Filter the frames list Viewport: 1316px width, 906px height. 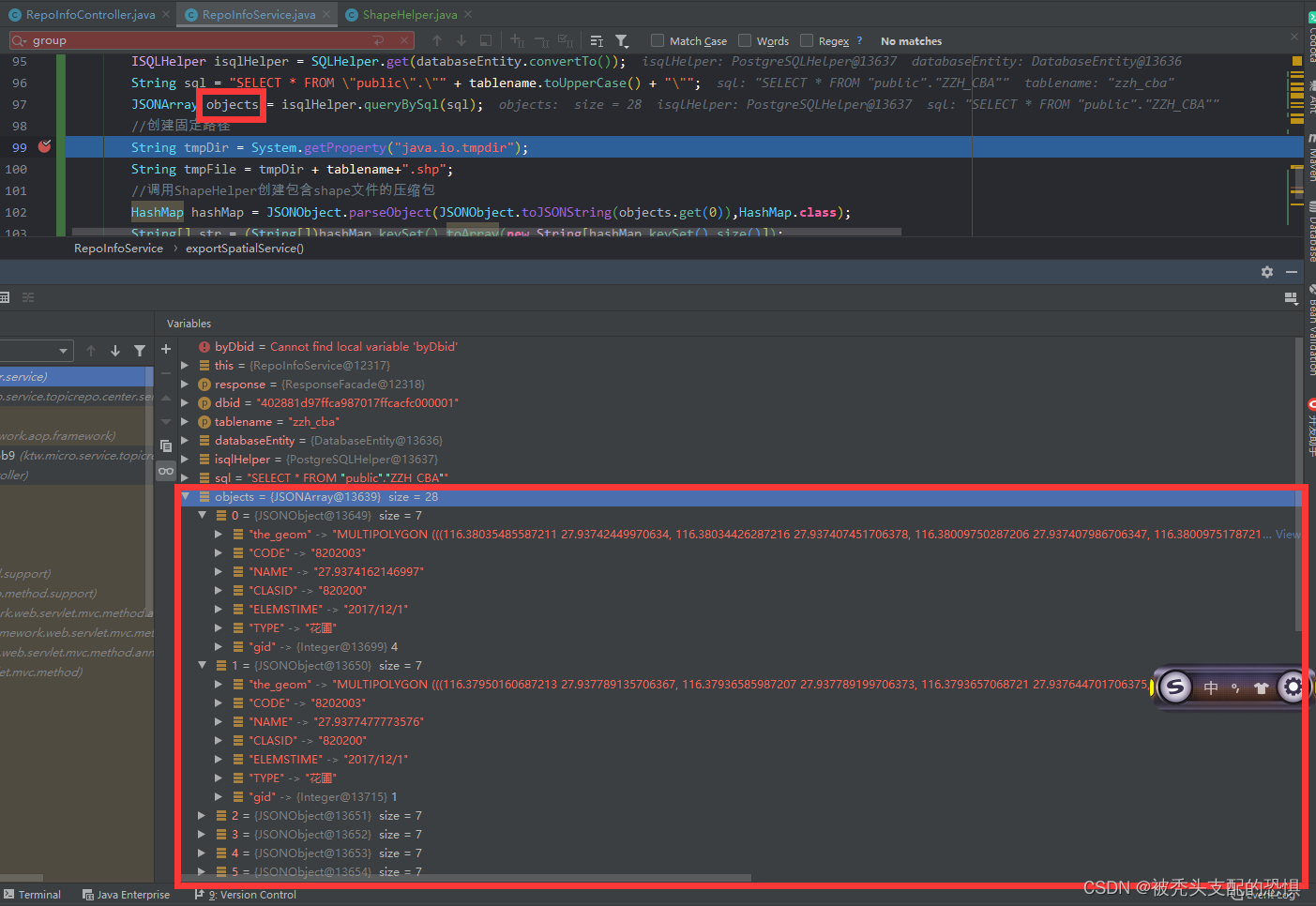point(140,351)
